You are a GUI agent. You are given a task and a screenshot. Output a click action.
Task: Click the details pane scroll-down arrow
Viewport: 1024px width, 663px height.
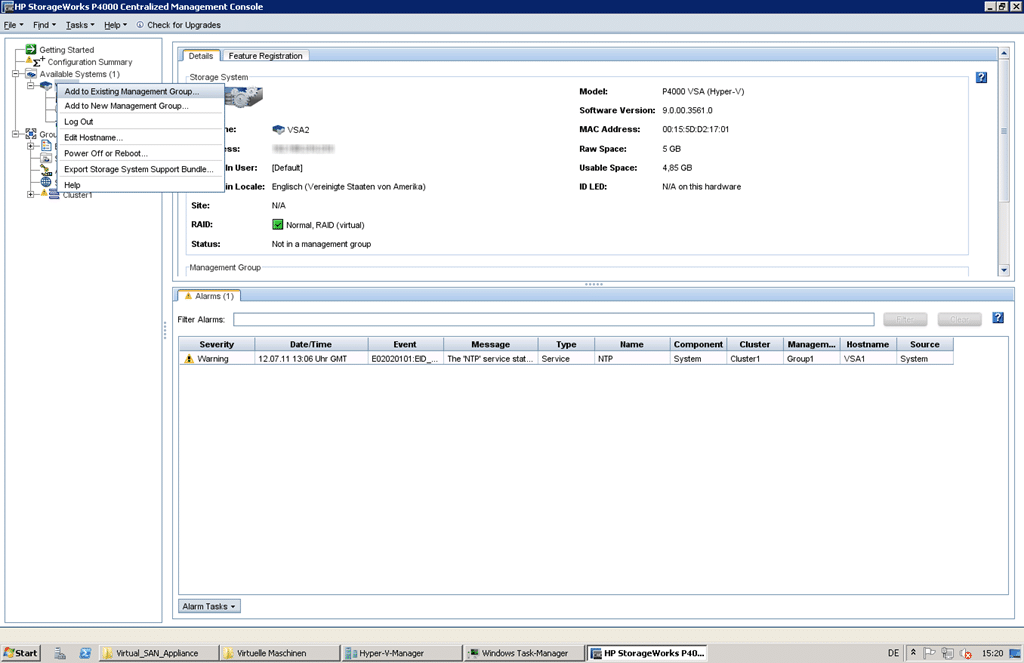[1004, 270]
